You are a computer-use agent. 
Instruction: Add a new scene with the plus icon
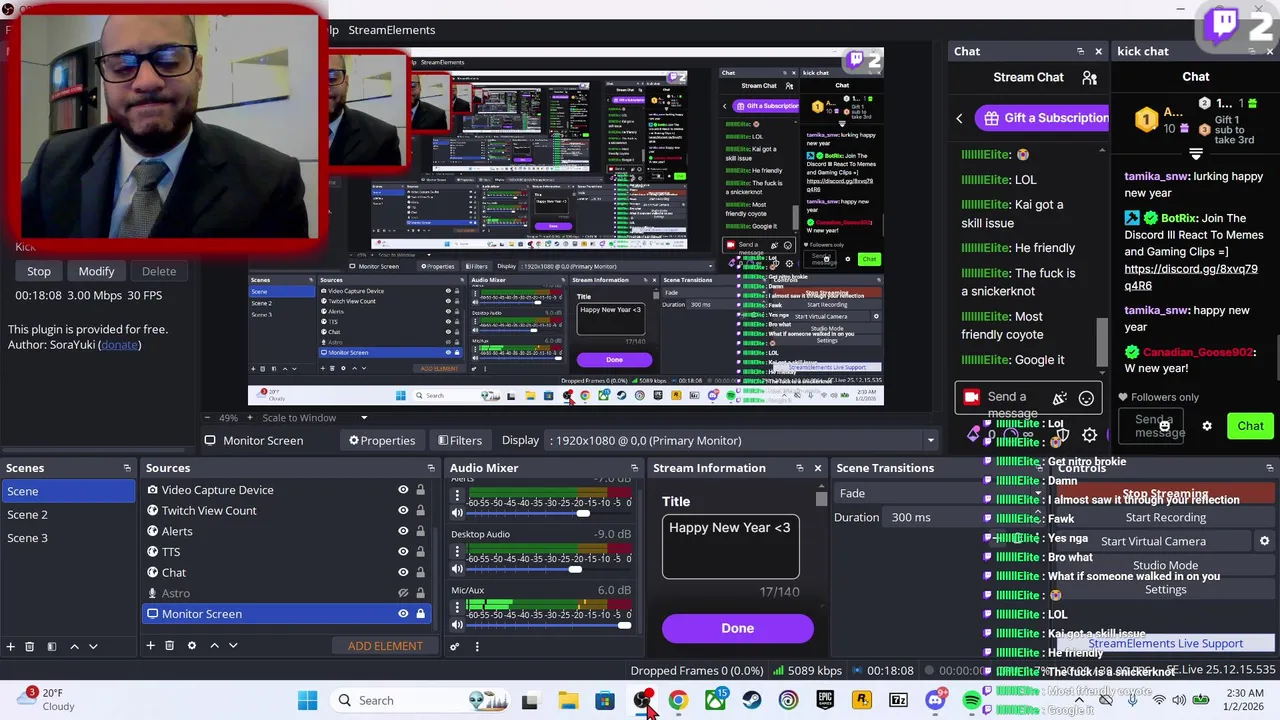tap(10, 647)
